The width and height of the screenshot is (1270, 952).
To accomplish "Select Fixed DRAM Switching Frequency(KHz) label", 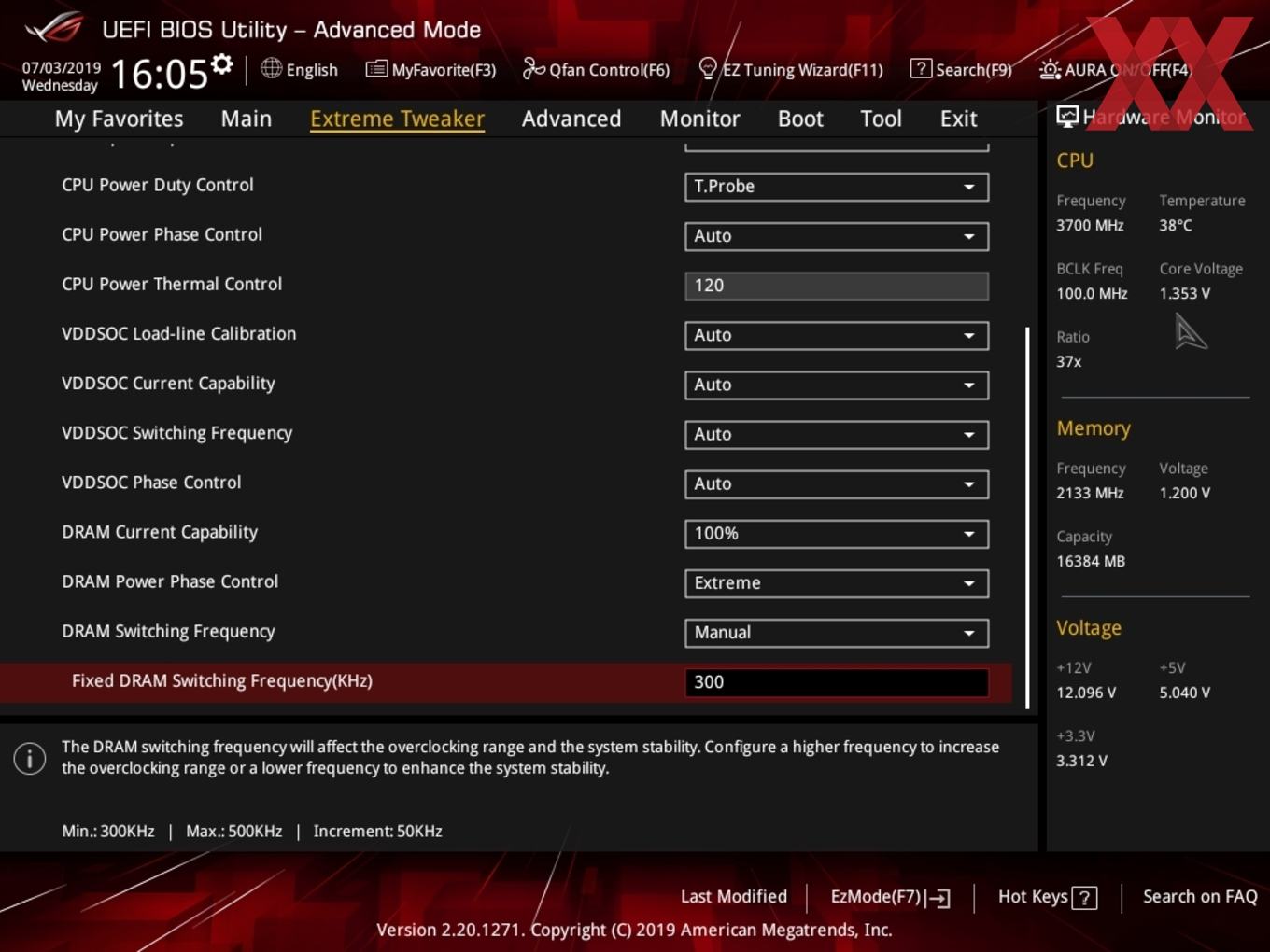I will pos(222,681).
